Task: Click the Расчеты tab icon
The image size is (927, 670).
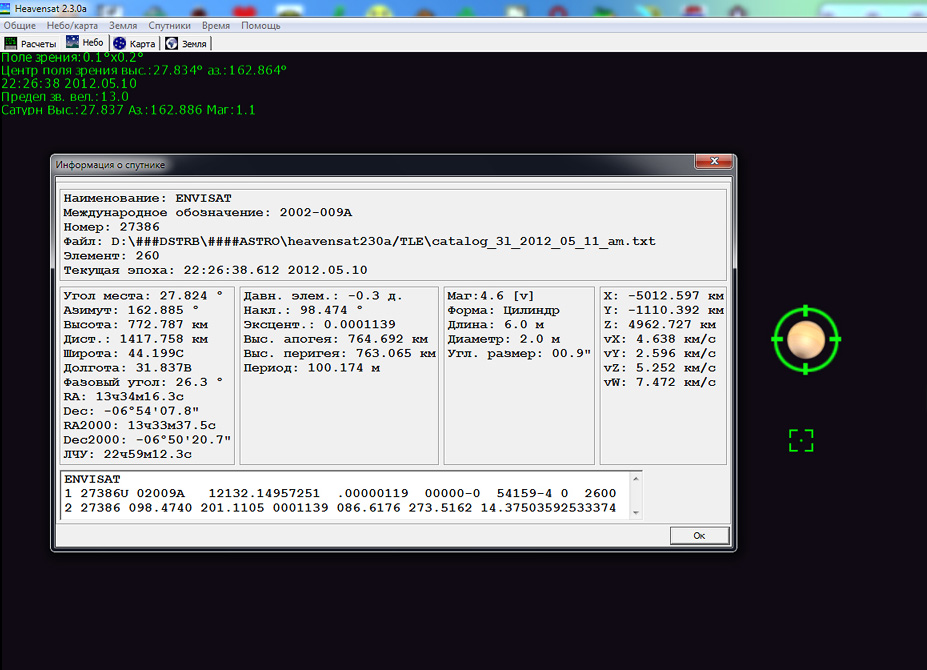Action: (11, 44)
